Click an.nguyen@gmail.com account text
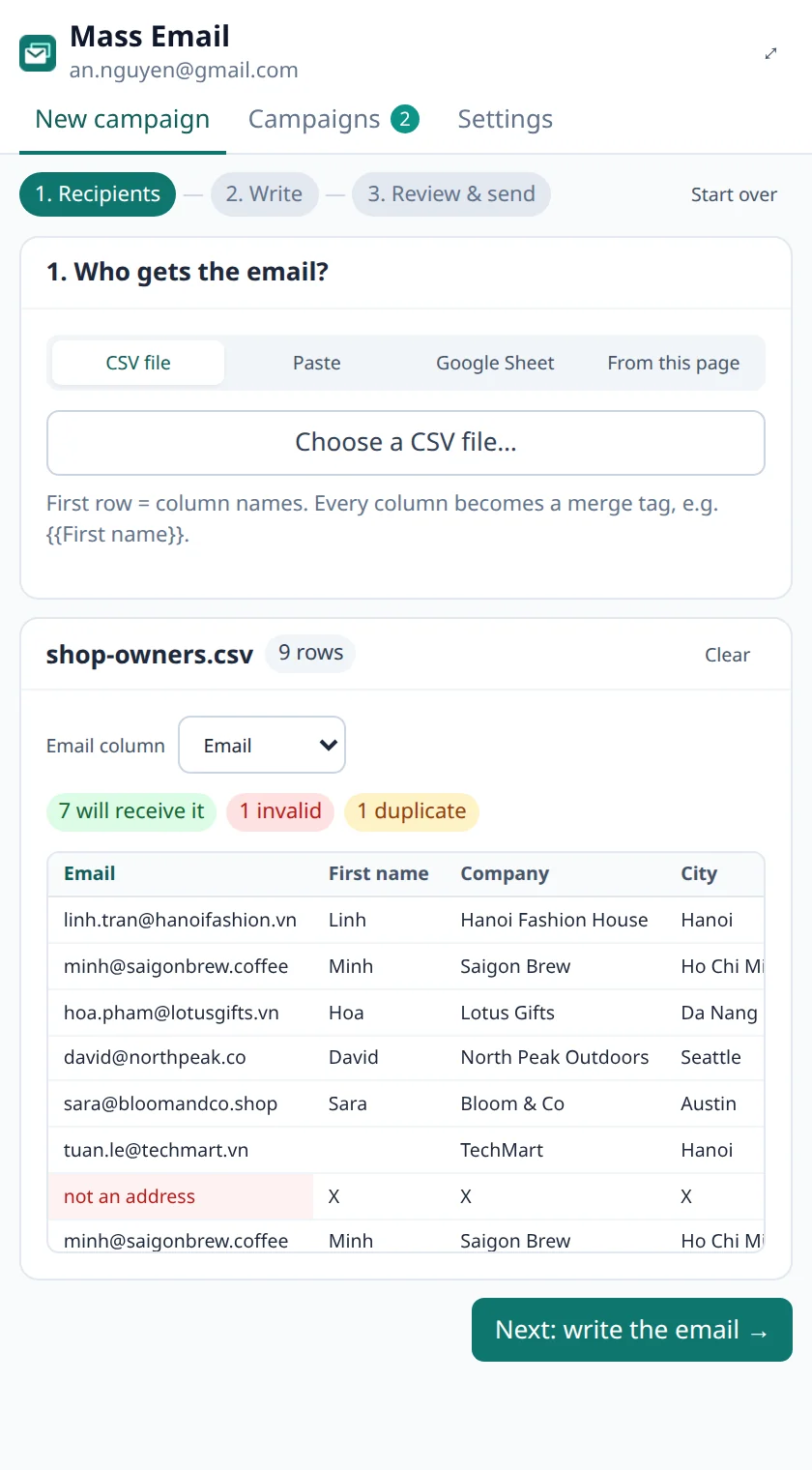Image resolution: width=812 pixels, height=1470 pixels. [184, 71]
